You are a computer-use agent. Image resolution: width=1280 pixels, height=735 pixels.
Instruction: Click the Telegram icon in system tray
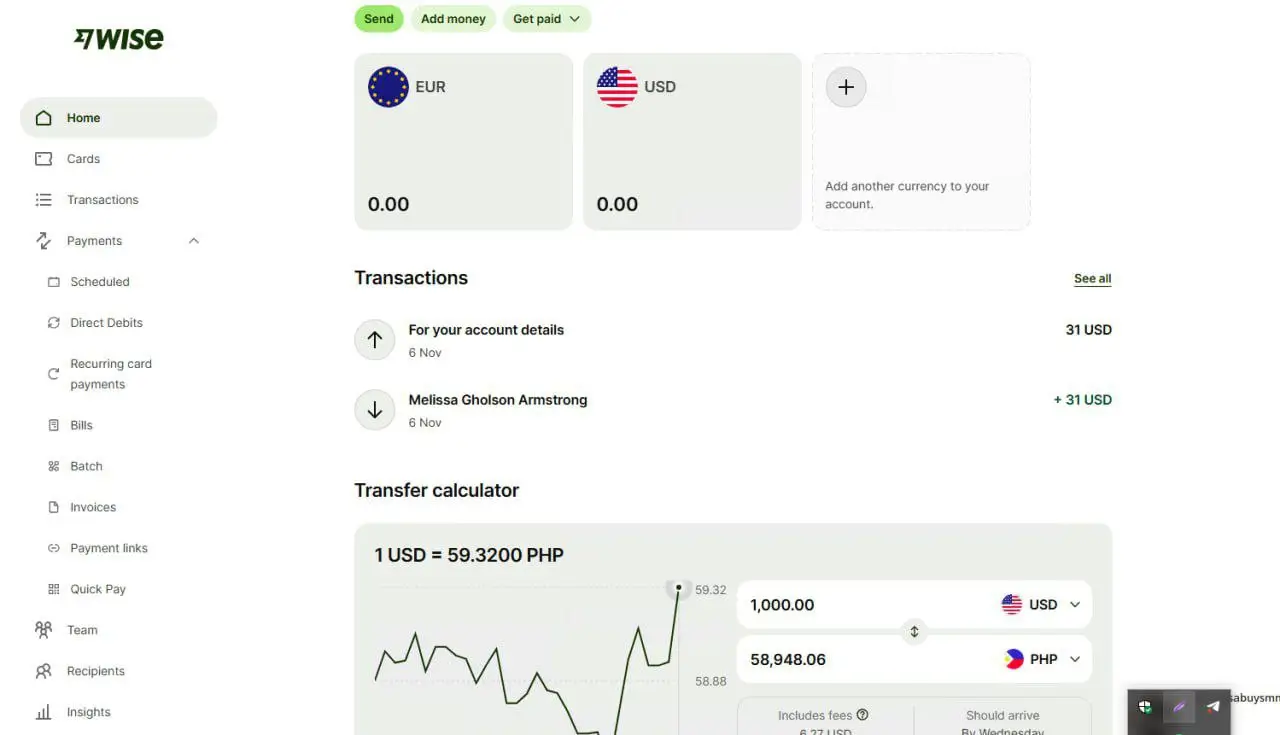[x=1213, y=707]
